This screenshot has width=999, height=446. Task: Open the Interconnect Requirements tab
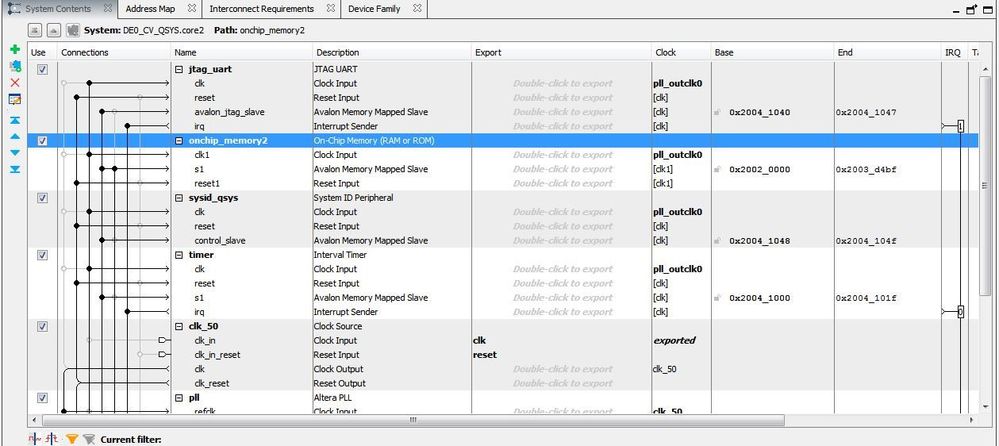261,9
